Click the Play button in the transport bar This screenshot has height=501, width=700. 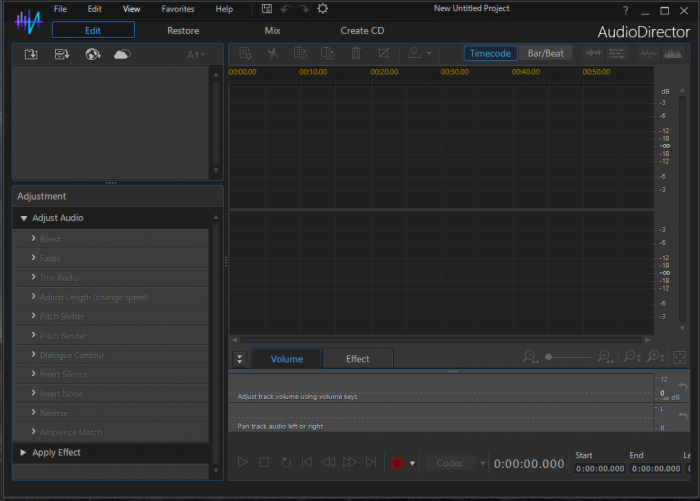coord(242,463)
